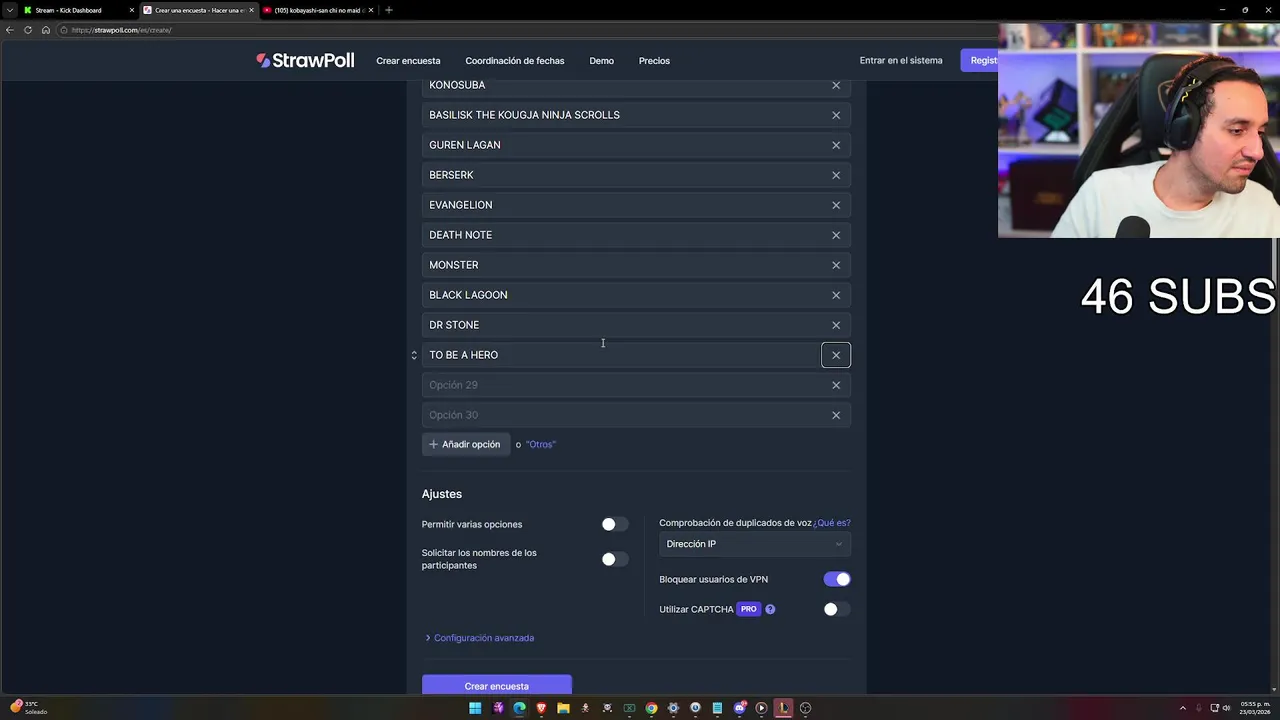Image resolution: width=1280 pixels, height=720 pixels.
Task: Remove the empty Opción 29 field
Action: pyautogui.click(x=836, y=385)
